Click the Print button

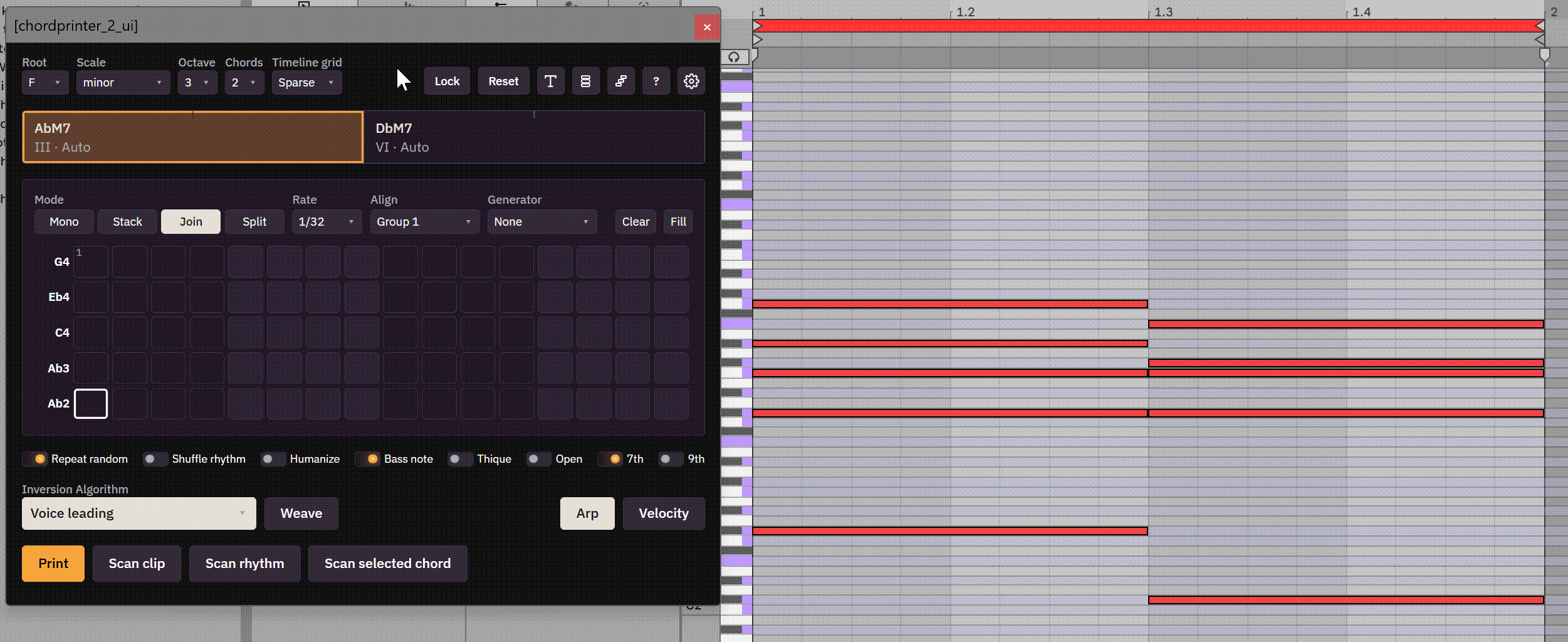(53, 564)
